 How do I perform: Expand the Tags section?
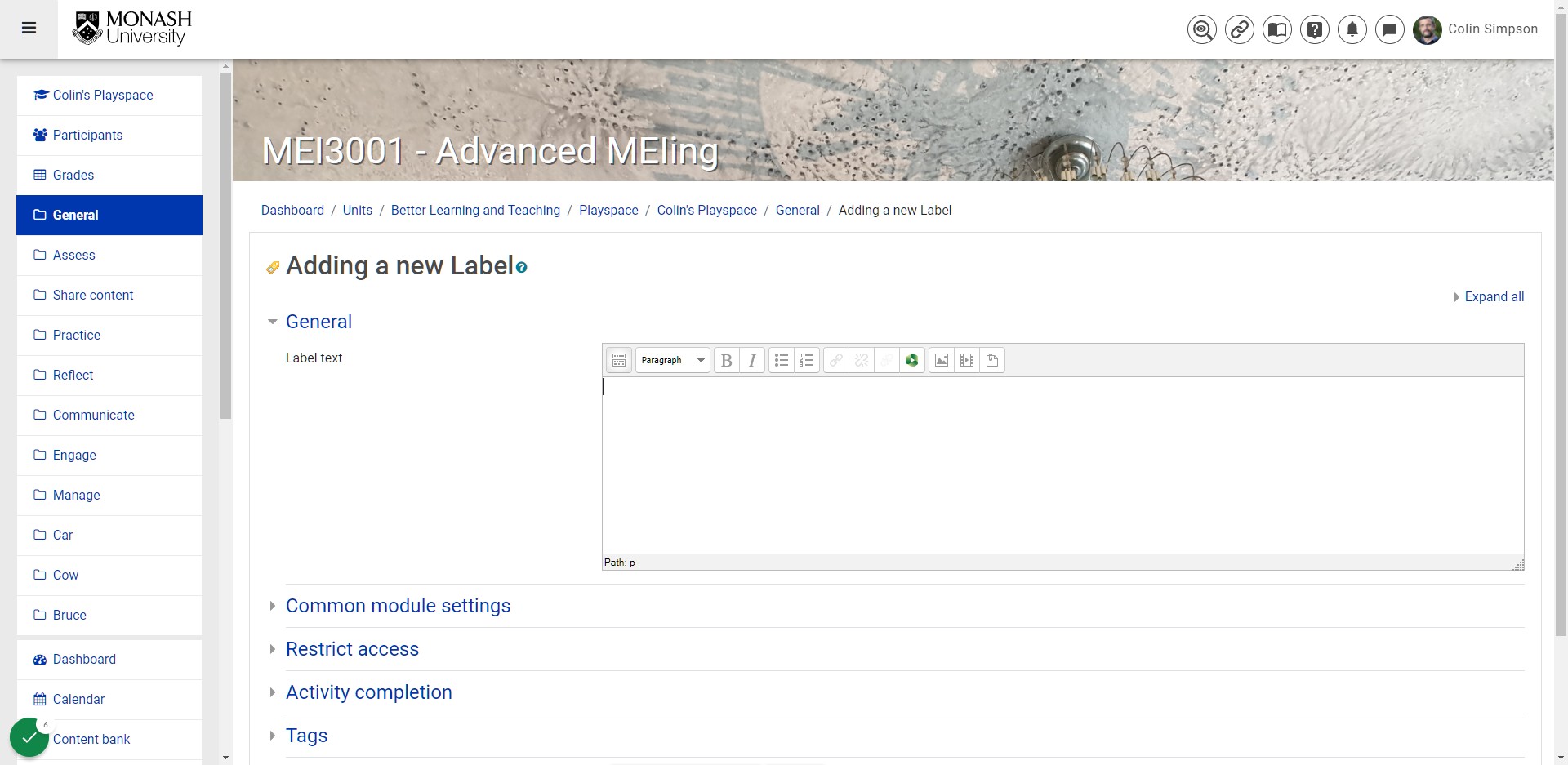(306, 736)
